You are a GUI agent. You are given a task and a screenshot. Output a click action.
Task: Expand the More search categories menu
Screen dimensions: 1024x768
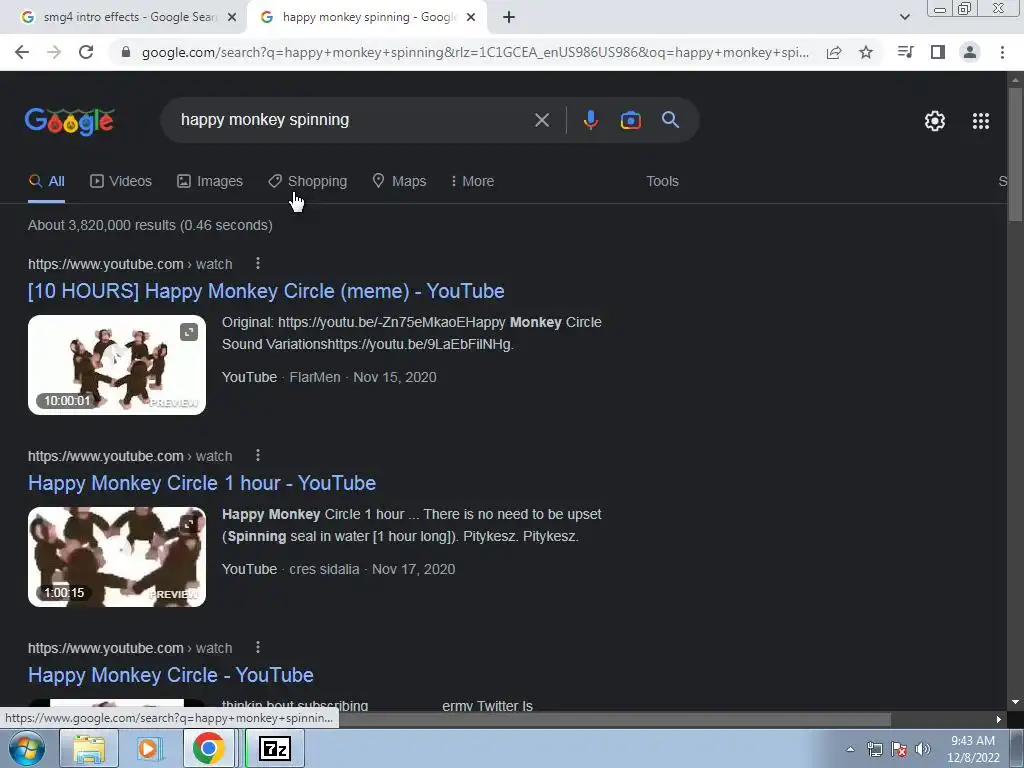472,182
